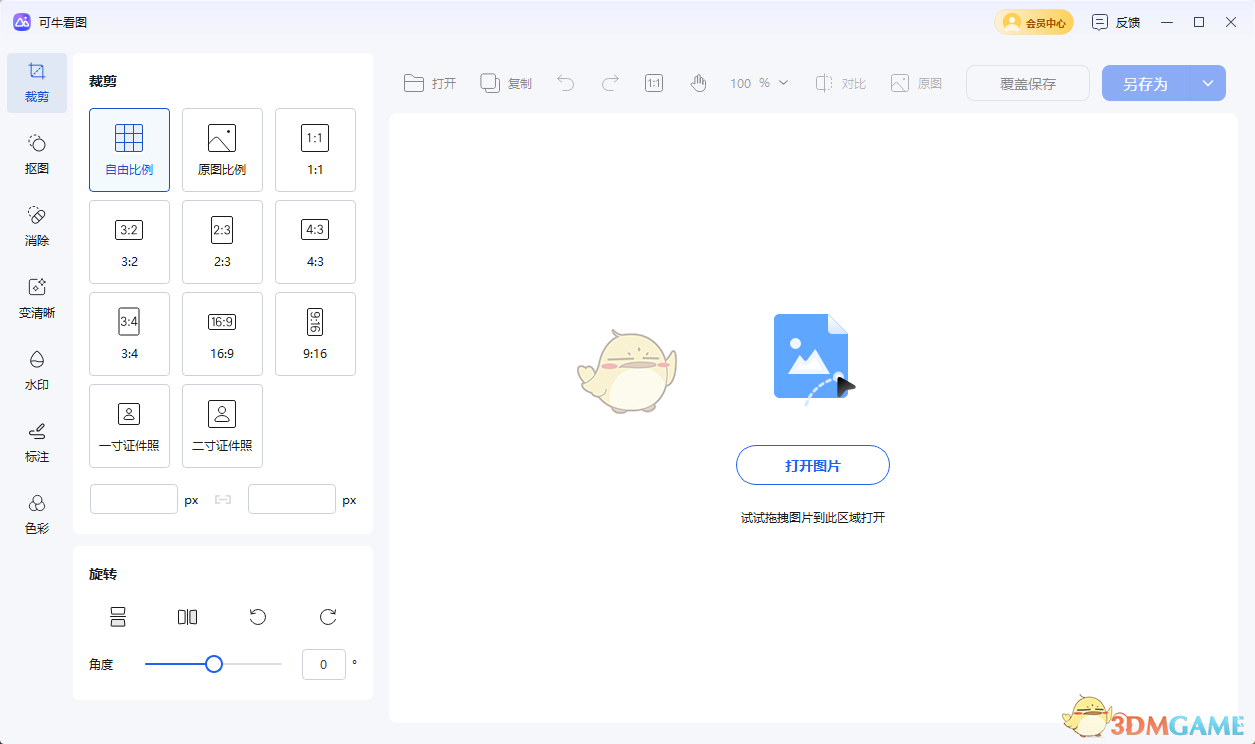Screen dimensions: 1255x744
Task: Open the 色彩 color adjustment panel
Action: pyautogui.click(x=37, y=514)
